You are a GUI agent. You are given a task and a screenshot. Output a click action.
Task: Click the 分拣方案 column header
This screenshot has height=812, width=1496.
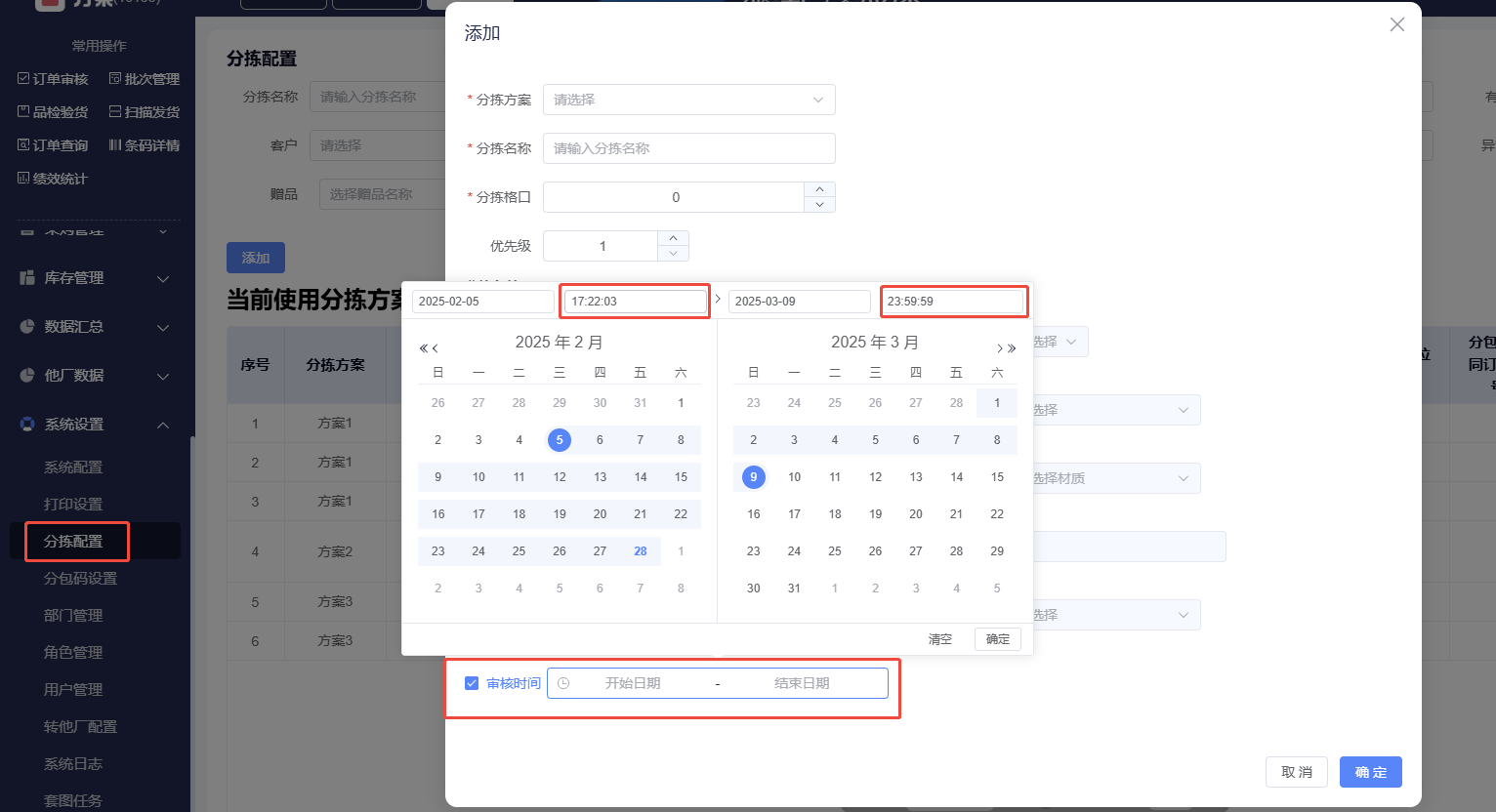335,365
